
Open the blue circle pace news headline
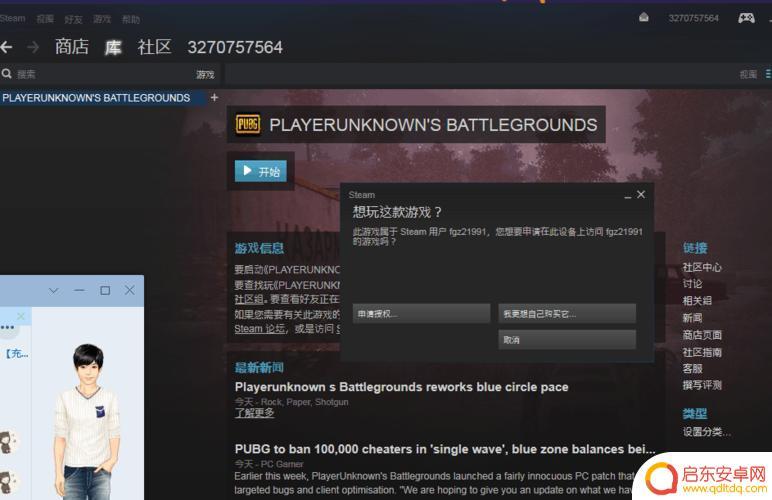[401, 387]
